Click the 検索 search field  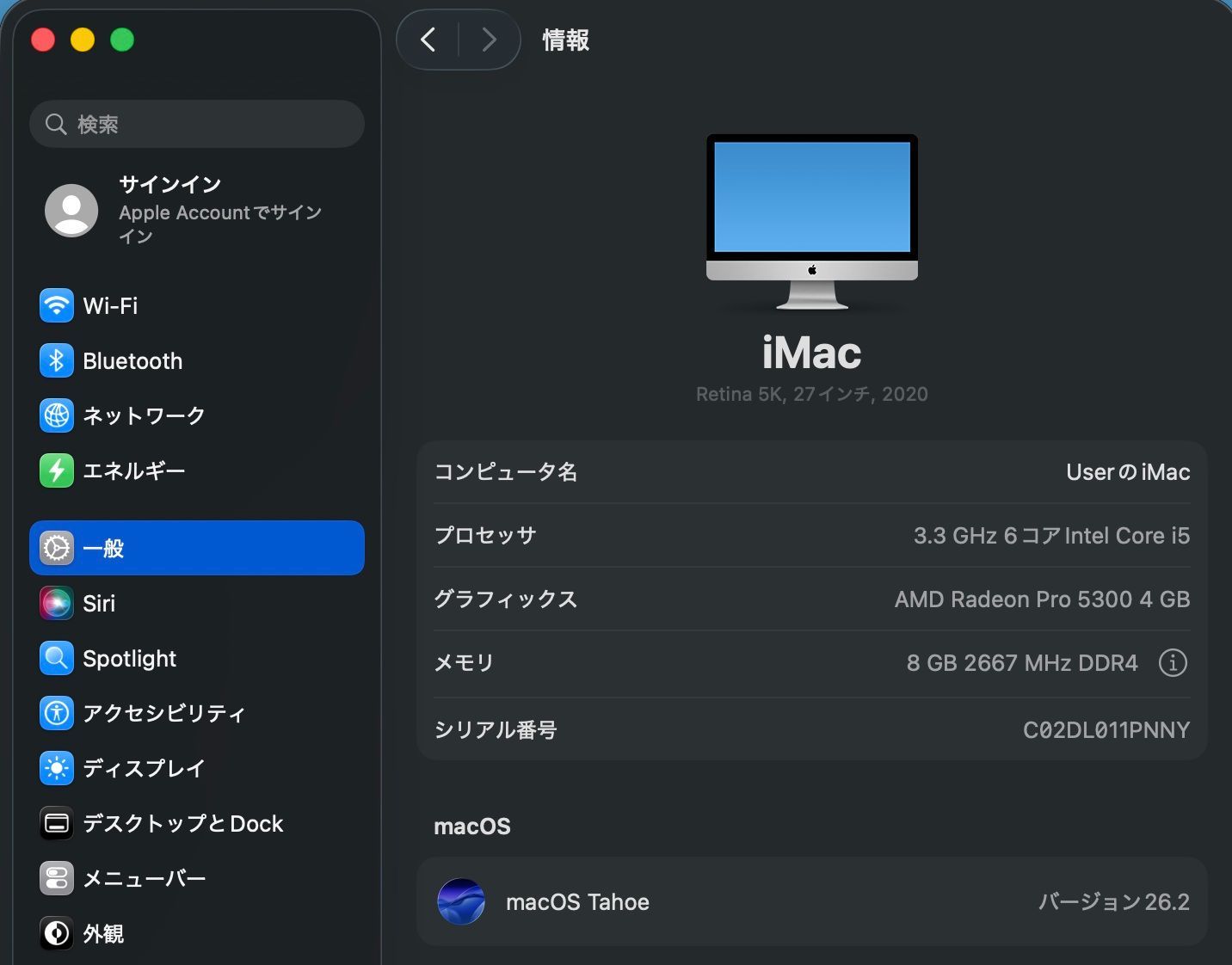(x=196, y=124)
